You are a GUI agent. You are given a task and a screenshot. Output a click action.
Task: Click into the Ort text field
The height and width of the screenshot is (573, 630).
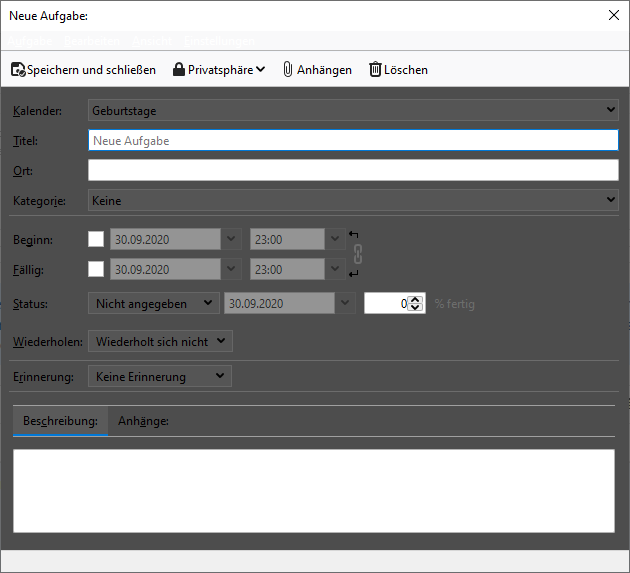tap(353, 171)
